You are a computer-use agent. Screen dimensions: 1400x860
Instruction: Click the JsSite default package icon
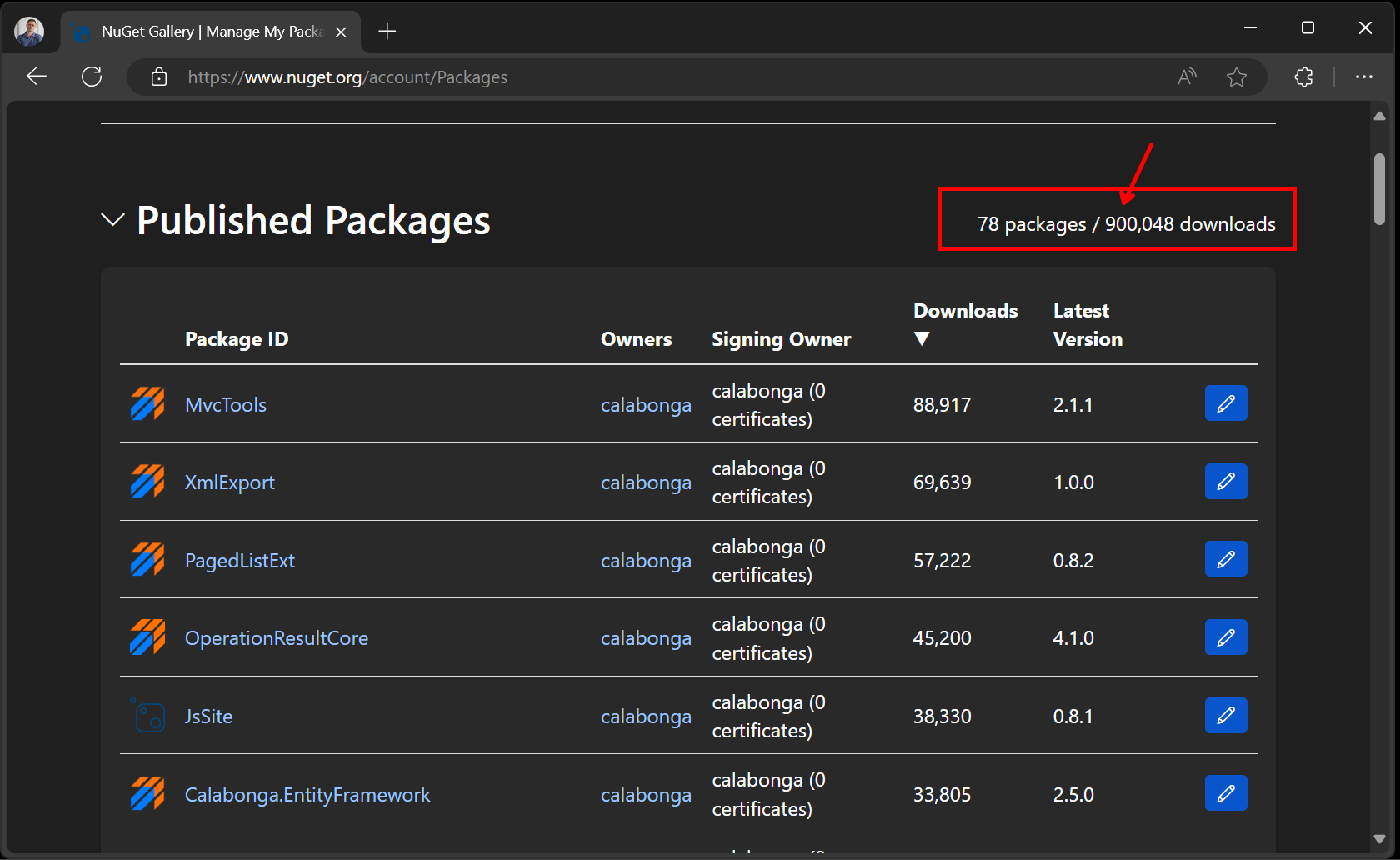[147, 715]
